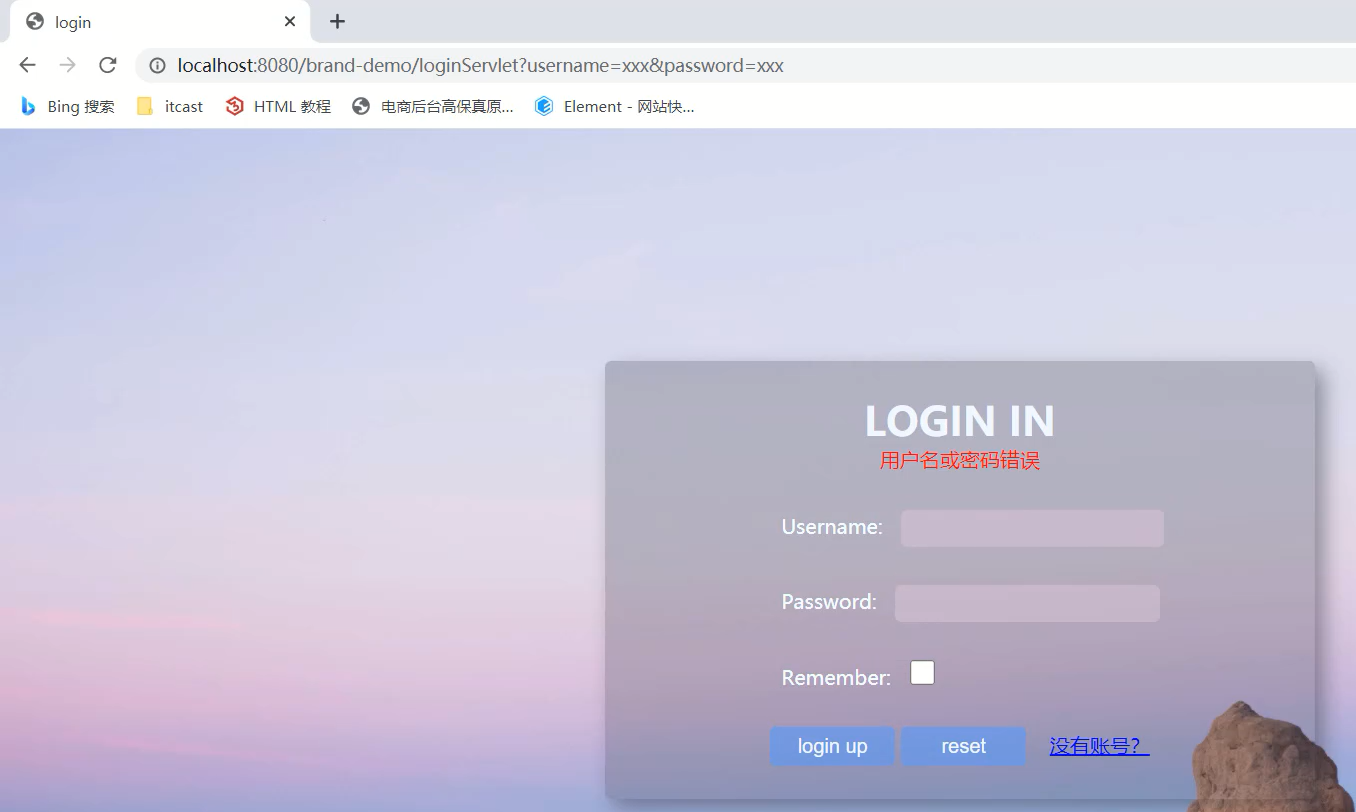Focus the Password input field
The image size is (1356, 812).
tap(1027, 603)
